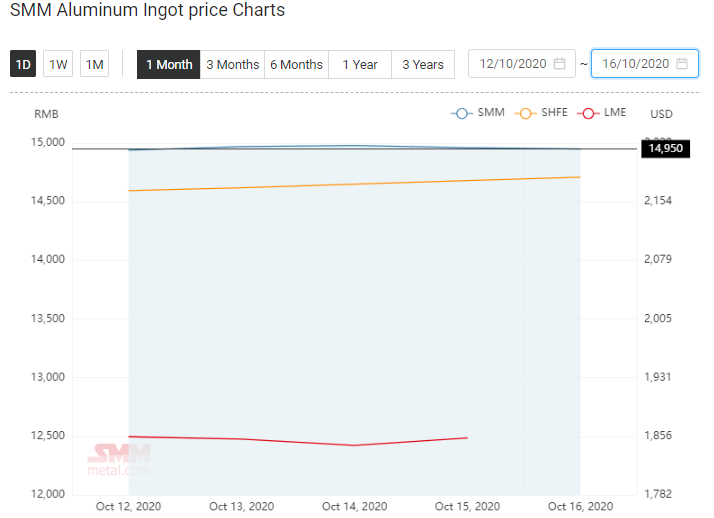Click the 14,500 RMB axis value
The height and width of the screenshot is (518, 714).
point(48,200)
